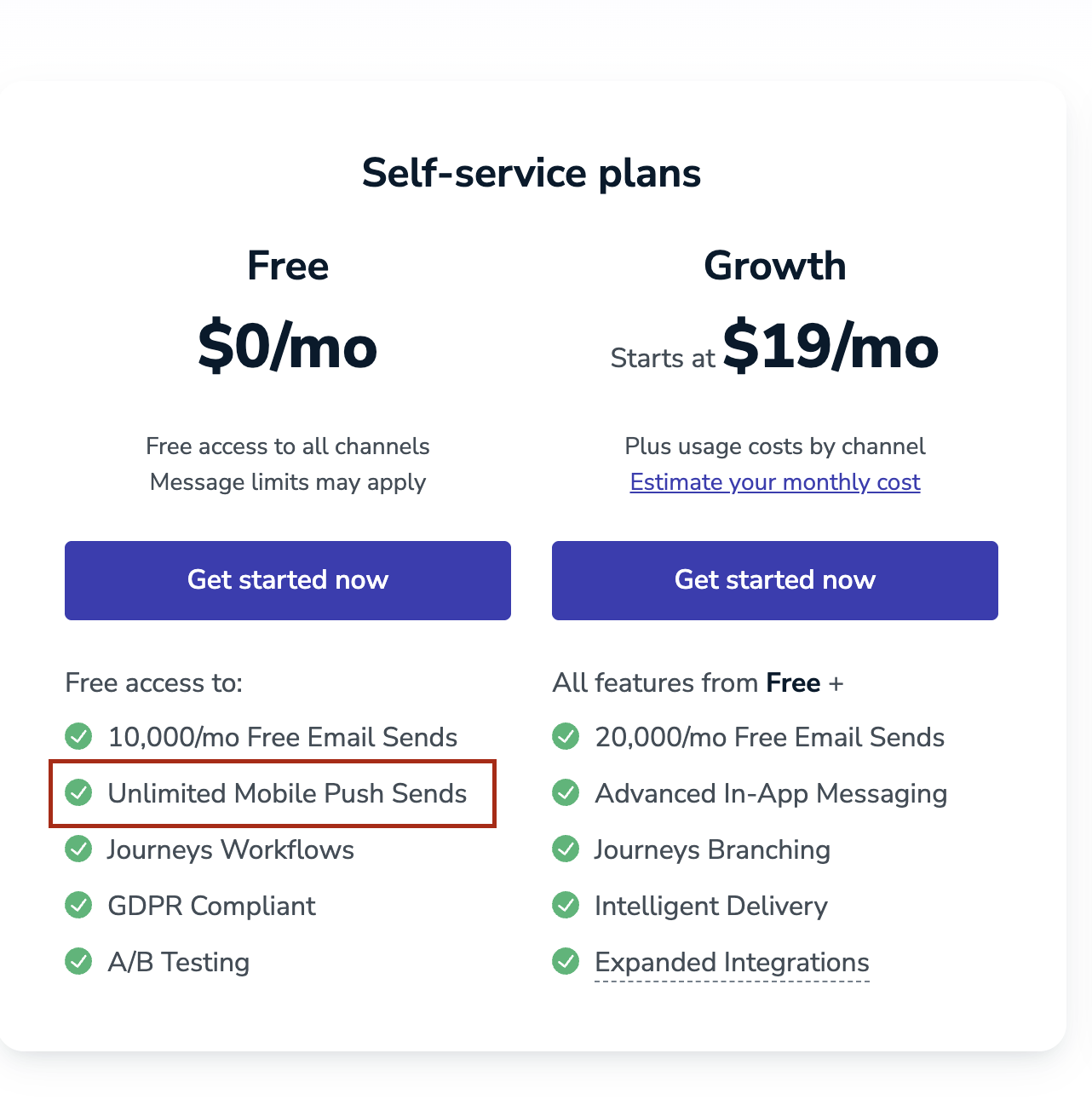Image resolution: width=1092 pixels, height=1111 pixels.
Task: Click the Advanced In-App Messaging text
Action: coord(771,793)
